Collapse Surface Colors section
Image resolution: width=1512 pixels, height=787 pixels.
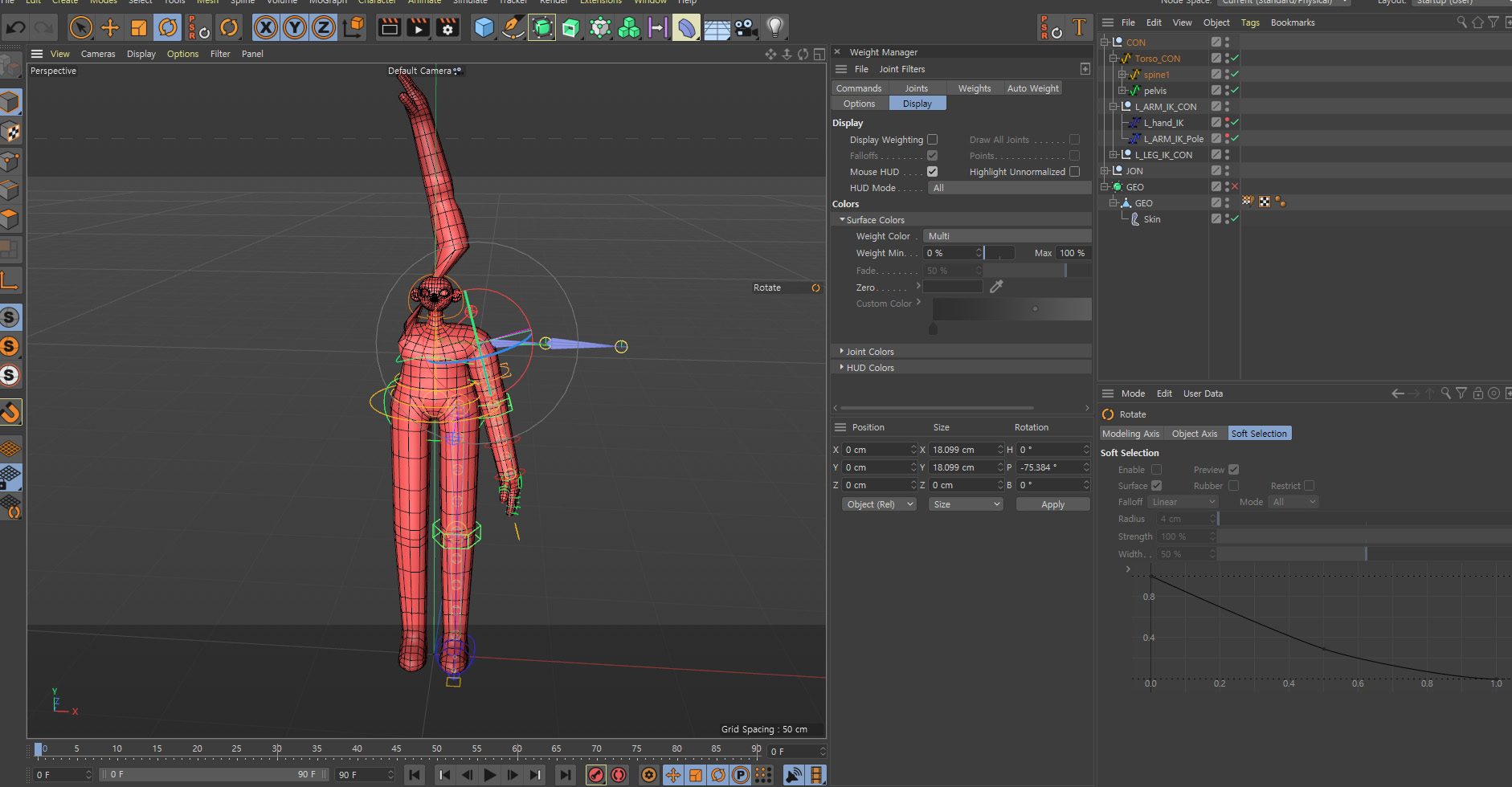coord(842,220)
